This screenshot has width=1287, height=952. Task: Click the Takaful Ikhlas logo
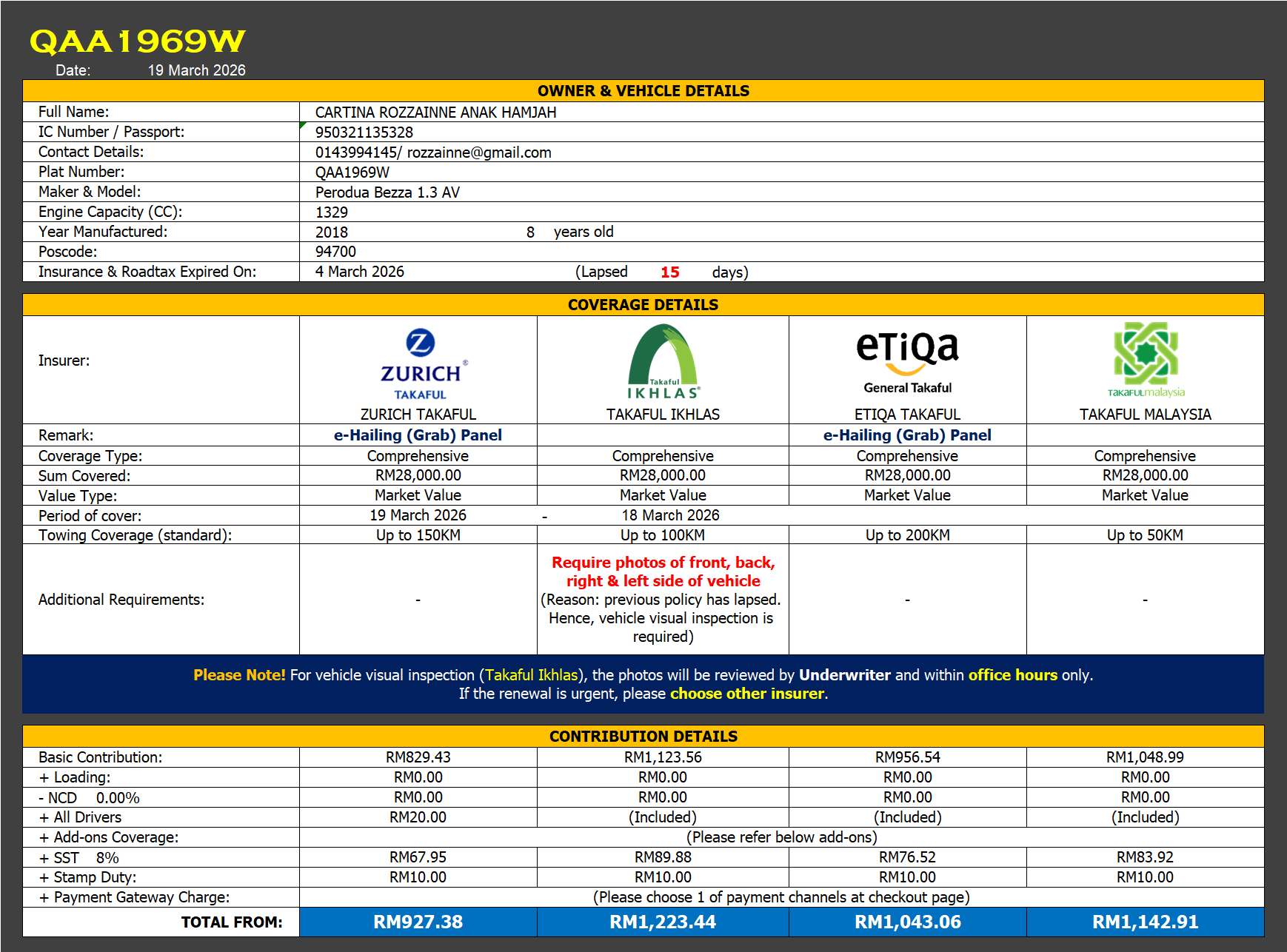tap(663, 363)
